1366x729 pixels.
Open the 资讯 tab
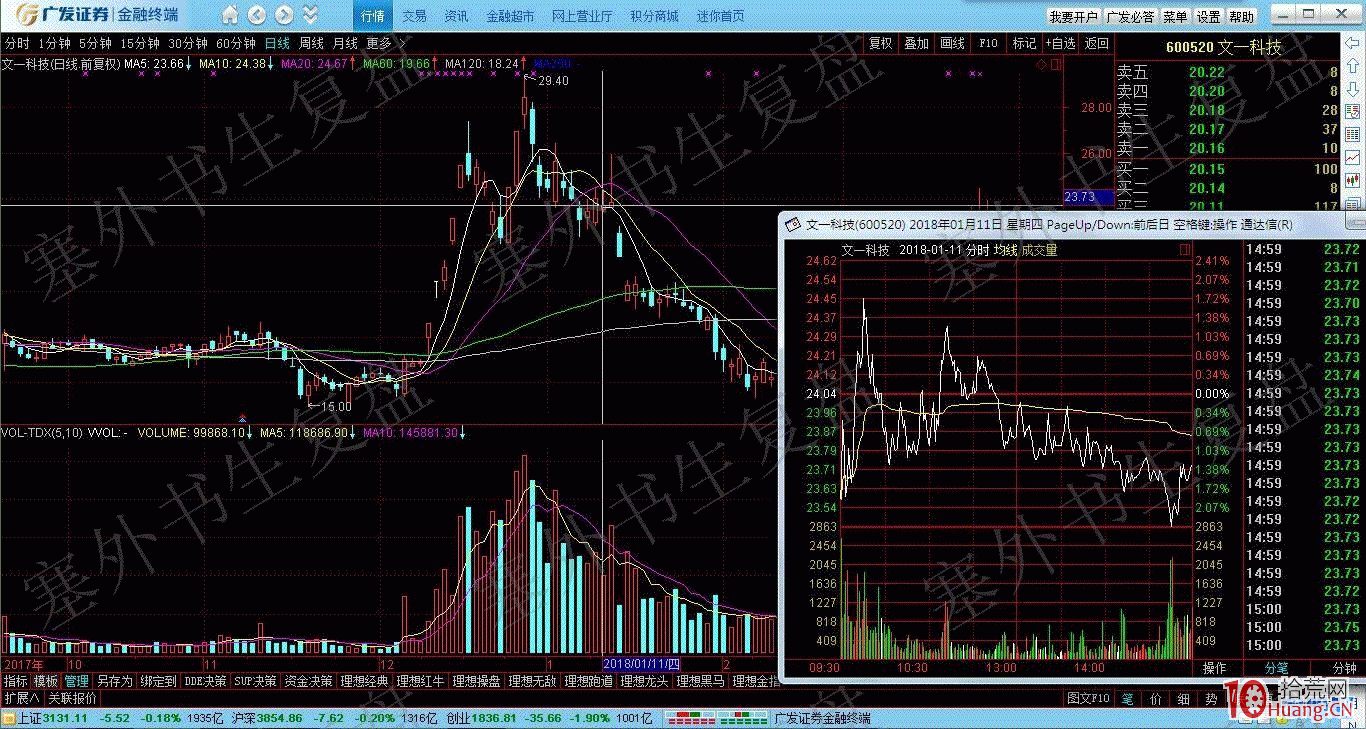(x=456, y=16)
